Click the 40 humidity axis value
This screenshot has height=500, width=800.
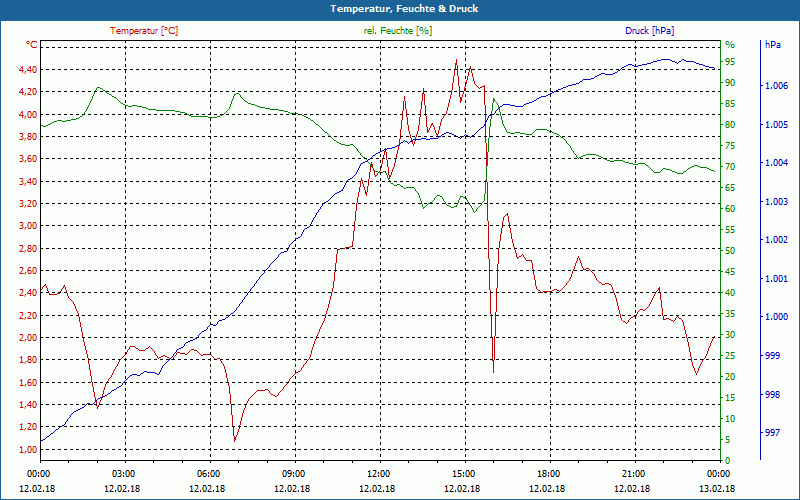(730, 293)
